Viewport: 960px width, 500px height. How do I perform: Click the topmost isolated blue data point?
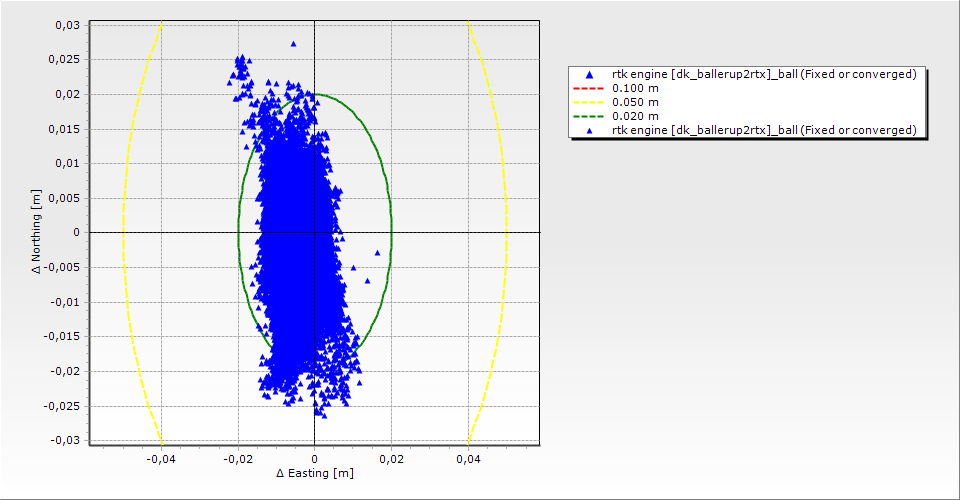[x=293, y=44]
